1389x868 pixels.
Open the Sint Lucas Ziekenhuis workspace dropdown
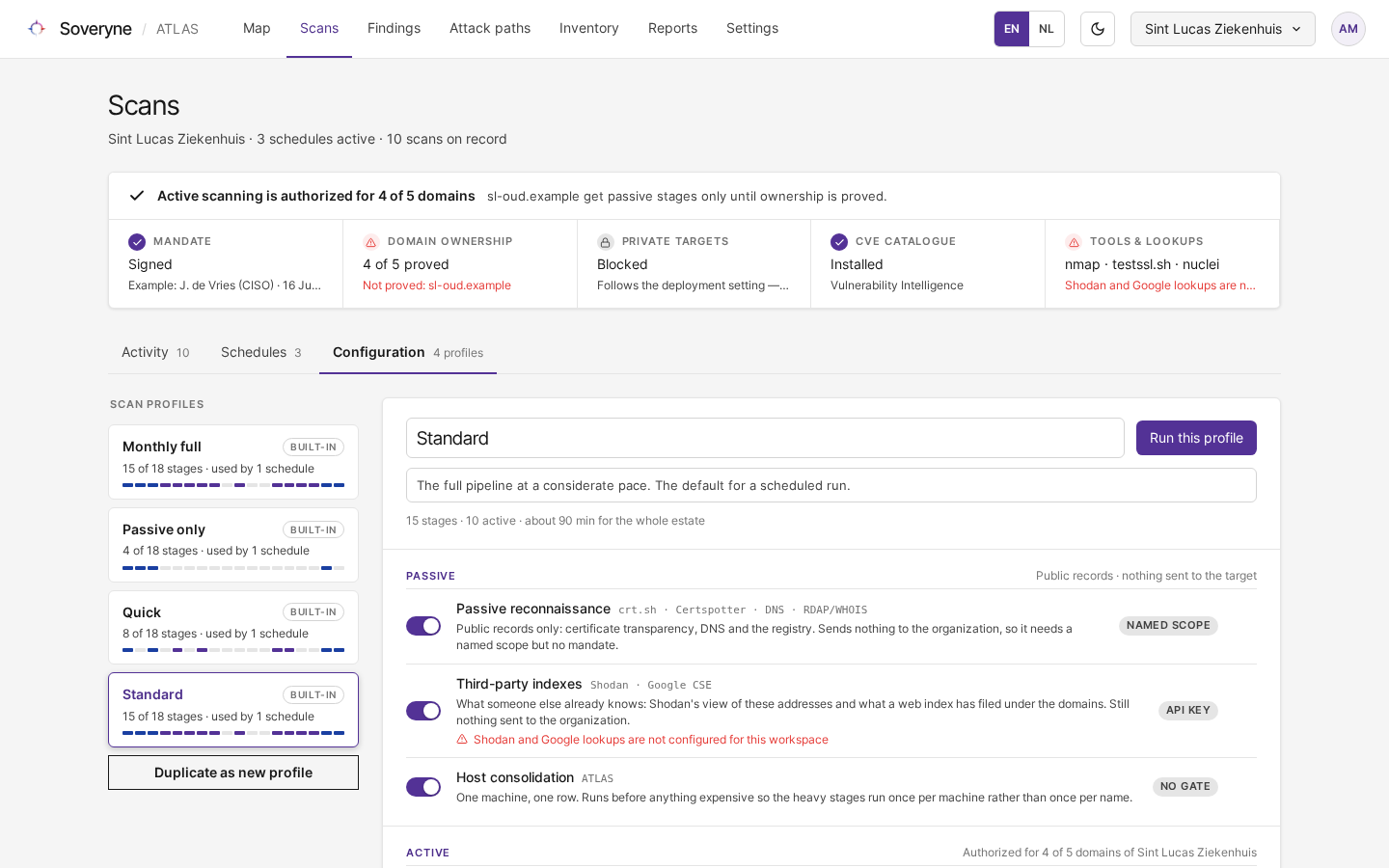(1223, 29)
